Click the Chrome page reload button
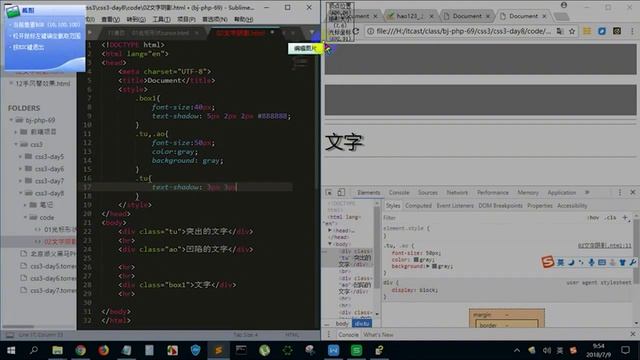Screen dimensions: 640x360 tap(356, 31)
